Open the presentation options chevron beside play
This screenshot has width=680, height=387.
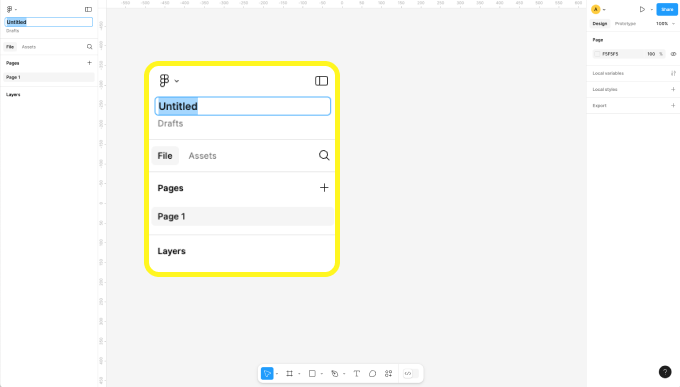[x=651, y=10]
